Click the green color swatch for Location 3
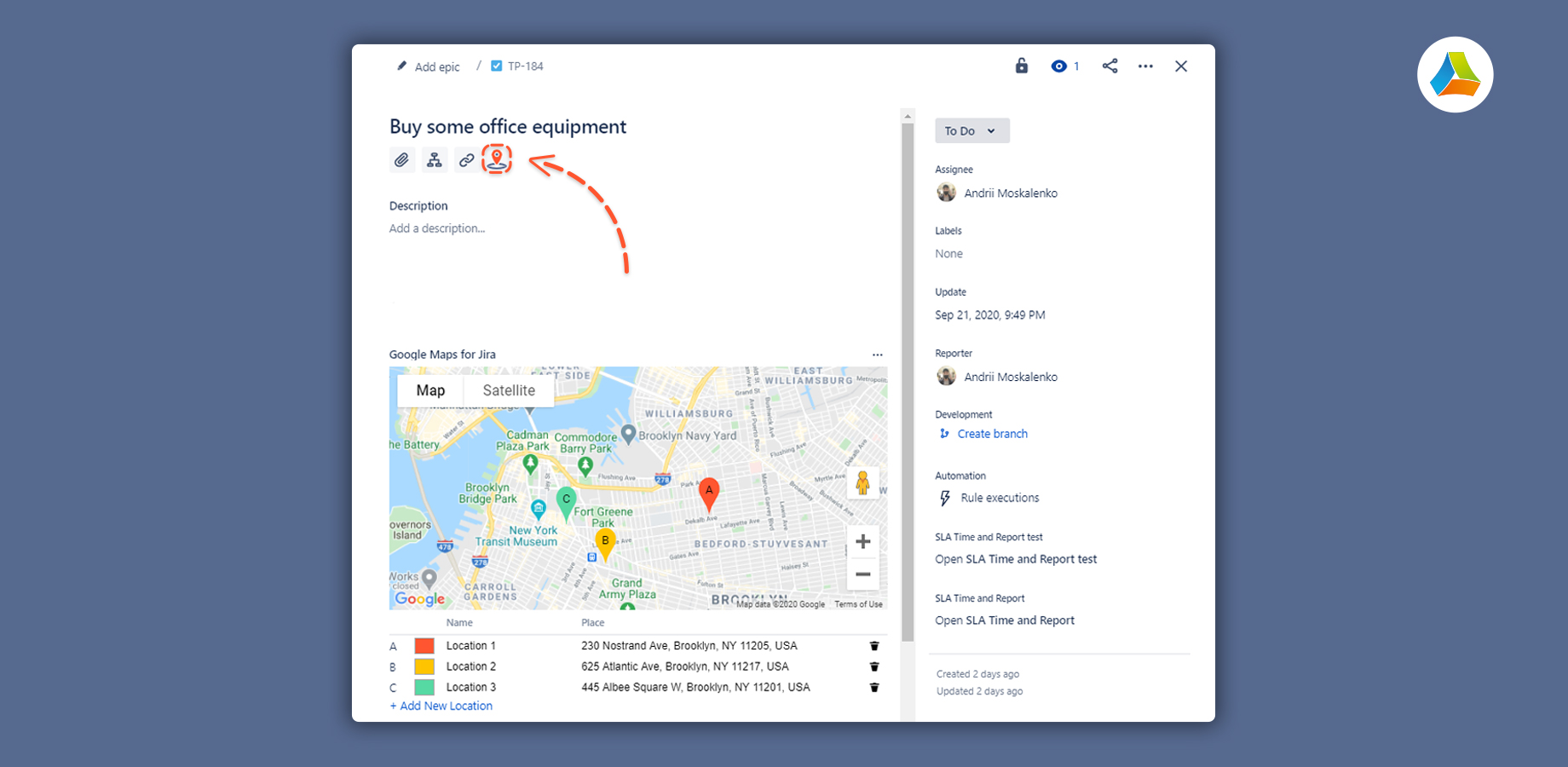Viewport: 1568px width, 767px height. (424, 687)
